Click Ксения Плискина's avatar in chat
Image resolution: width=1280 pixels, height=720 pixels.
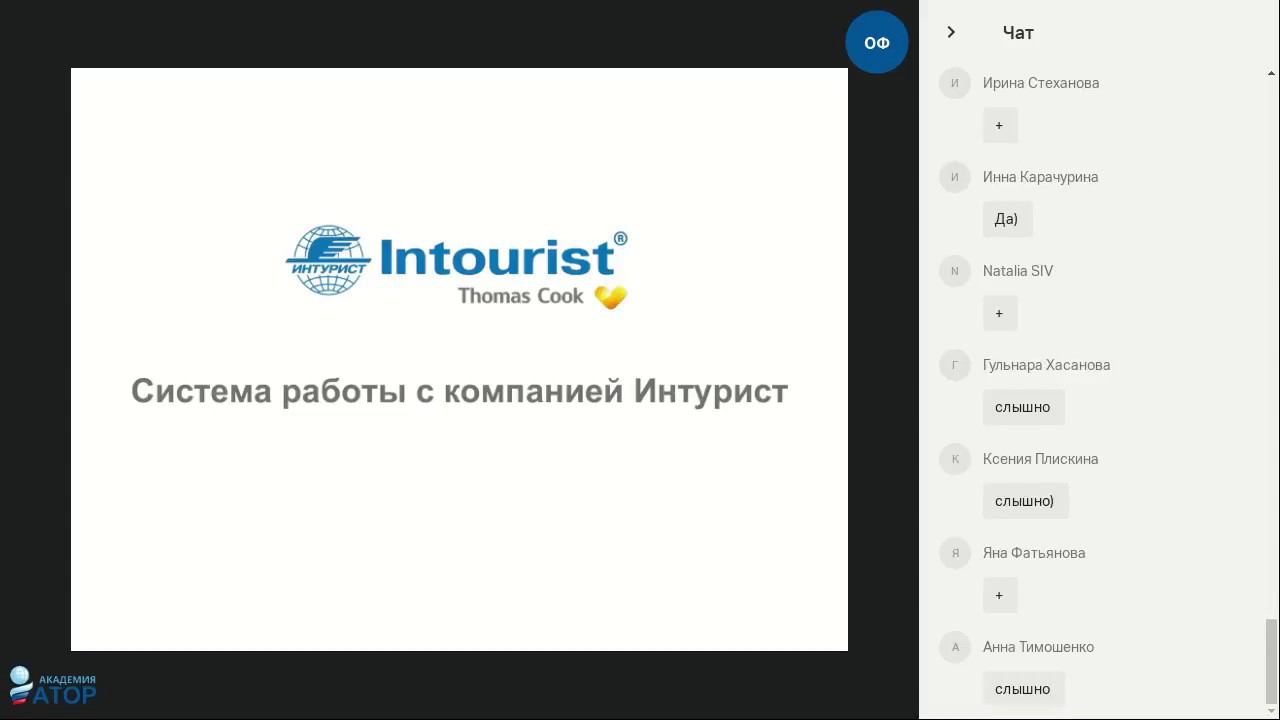[x=955, y=459]
